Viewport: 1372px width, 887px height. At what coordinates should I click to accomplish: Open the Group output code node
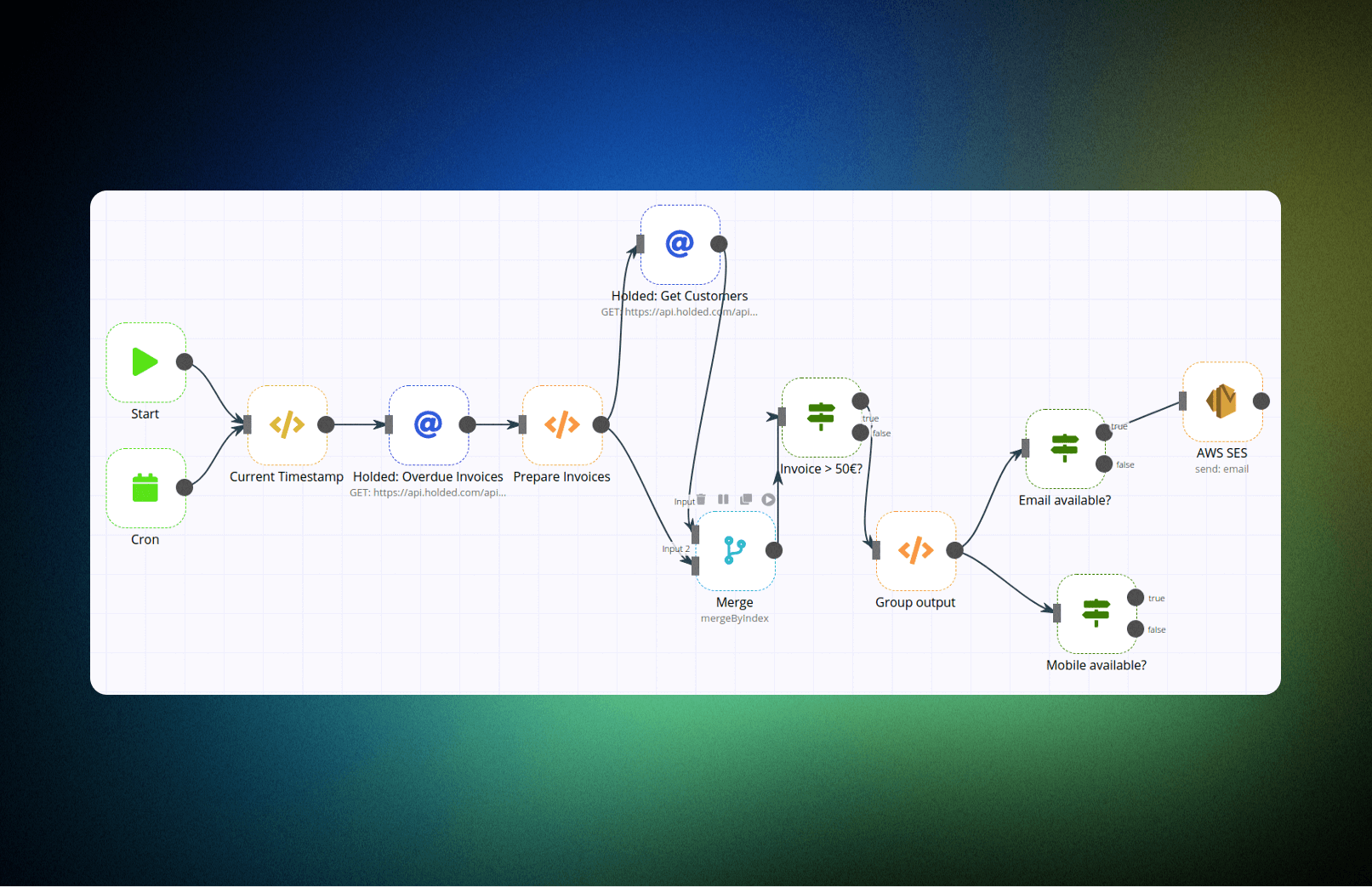(x=916, y=550)
